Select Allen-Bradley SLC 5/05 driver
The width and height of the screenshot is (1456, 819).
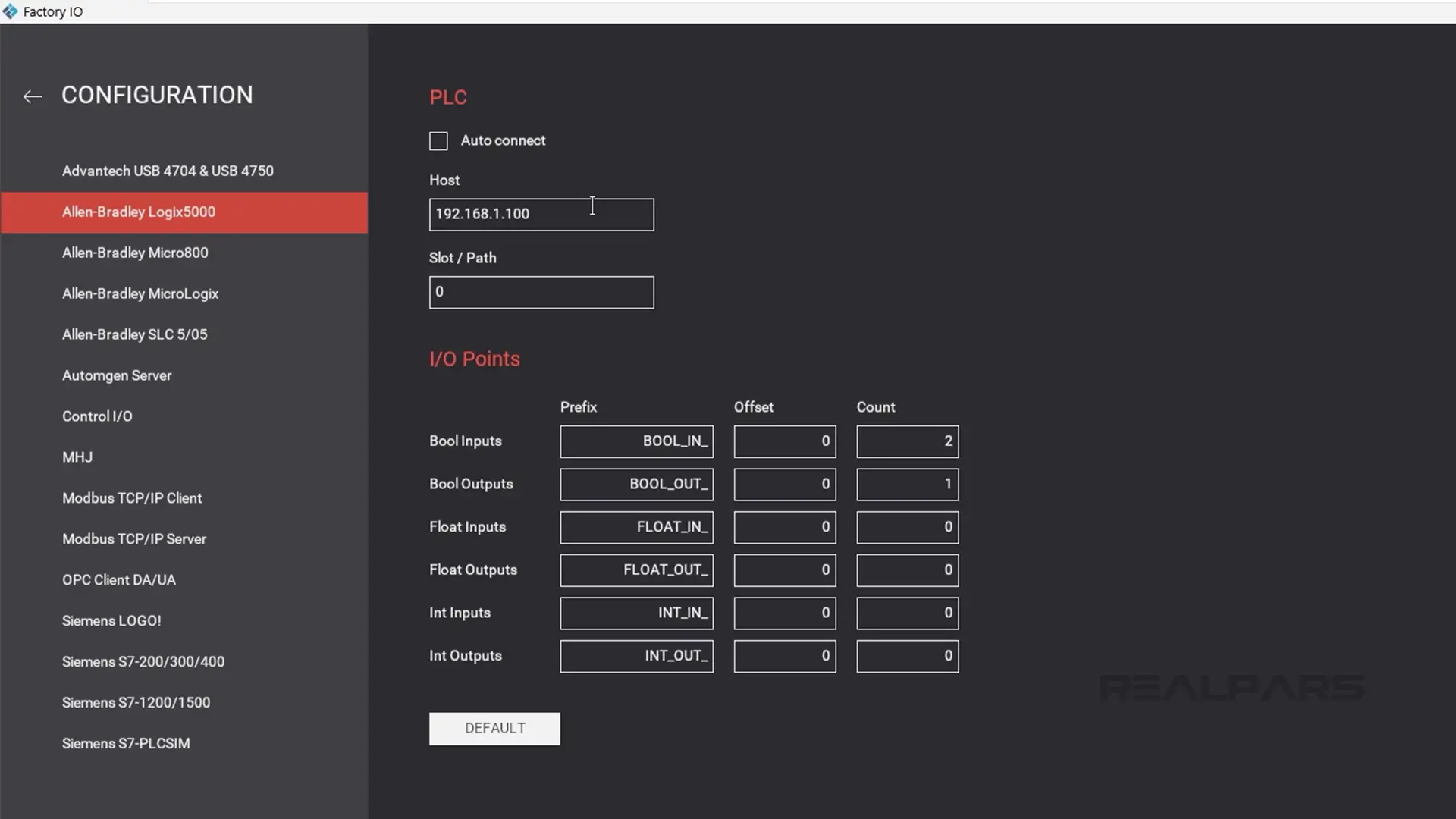tap(184, 335)
